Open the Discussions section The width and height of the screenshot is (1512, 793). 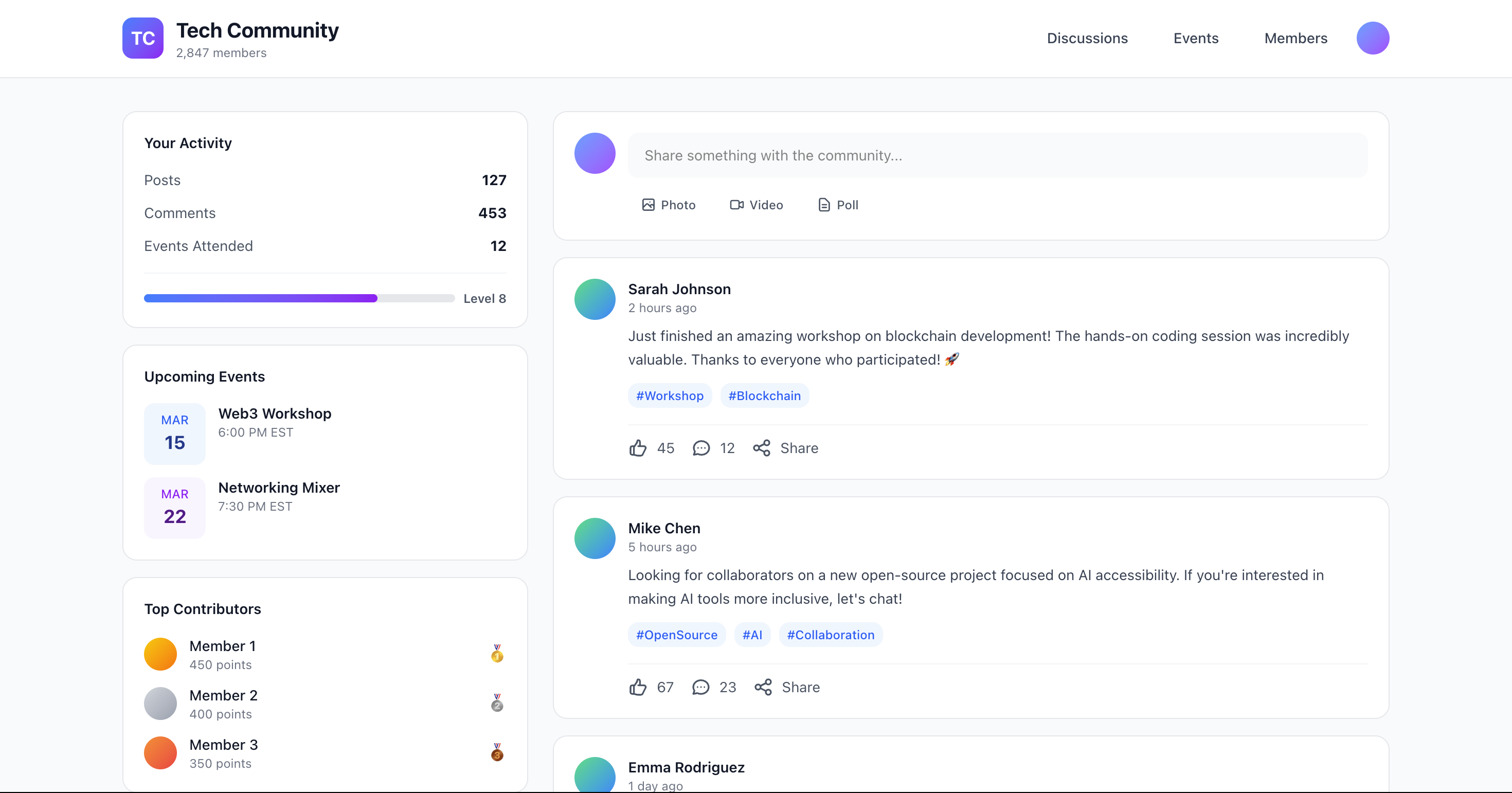point(1087,38)
